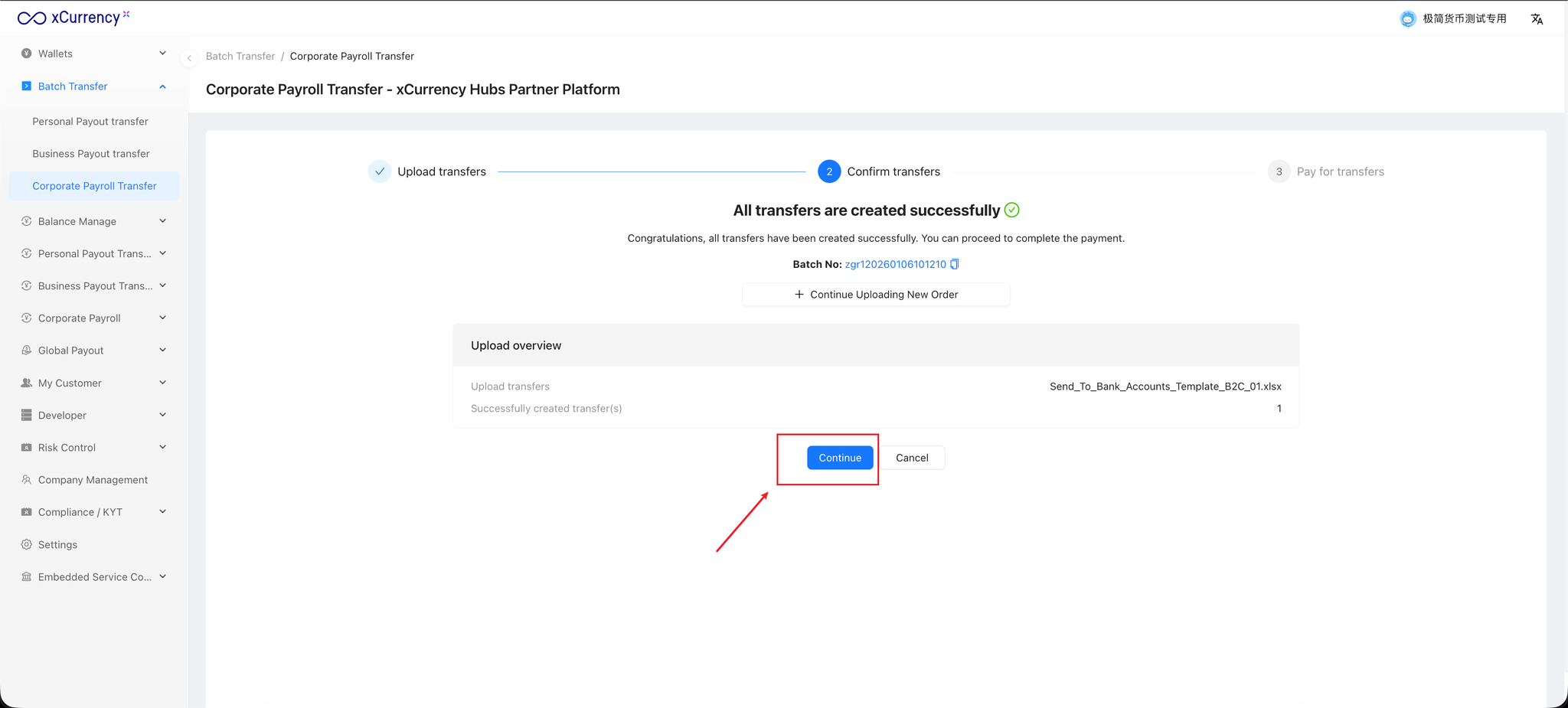Open the batch number zgr120260106101210 link
The image size is (1568, 708).
click(x=895, y=264)
